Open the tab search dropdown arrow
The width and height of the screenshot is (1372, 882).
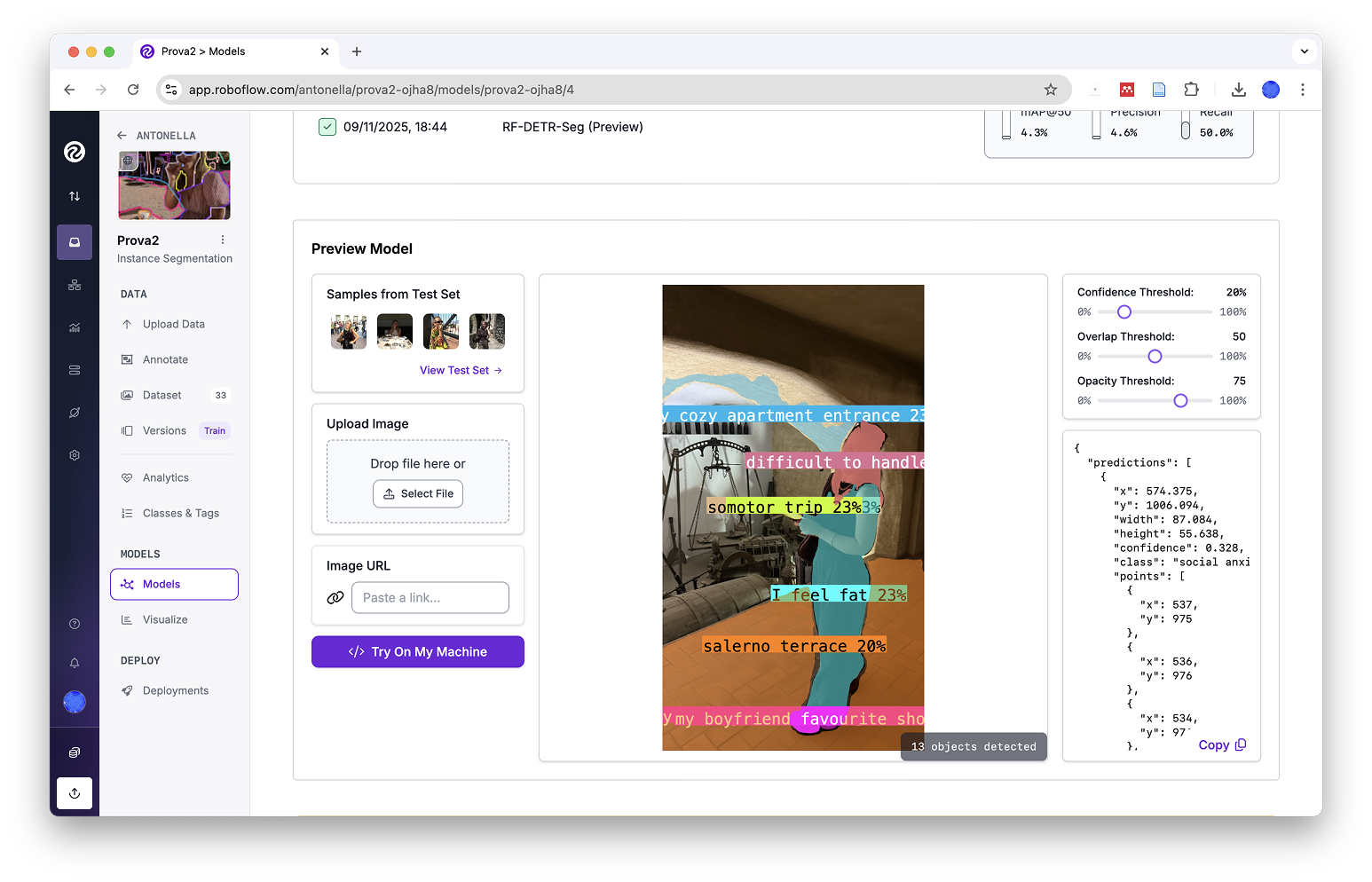(1305, 51)
